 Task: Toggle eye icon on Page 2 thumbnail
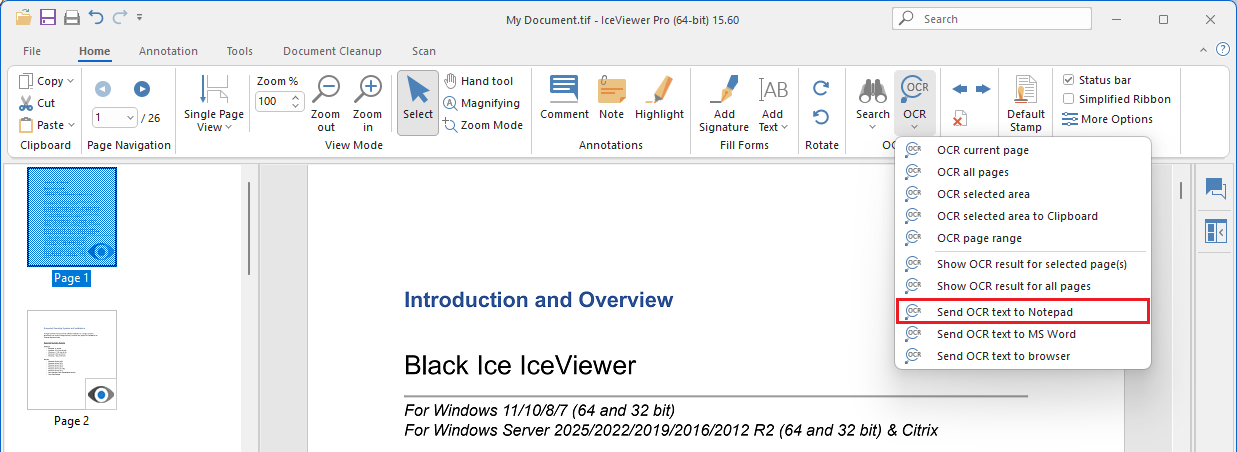101,394
